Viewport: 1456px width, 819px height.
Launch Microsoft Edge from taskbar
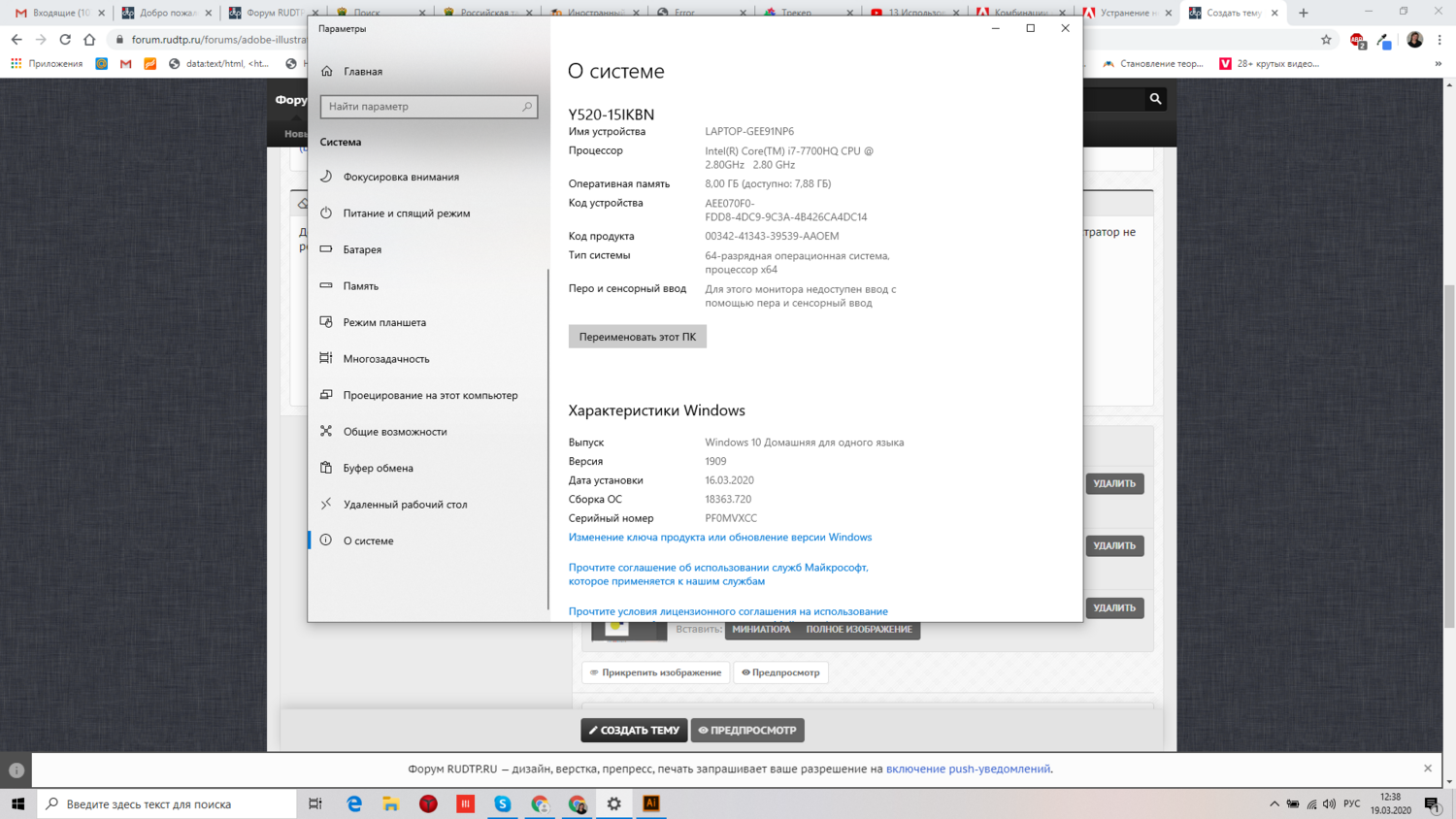click(x=354, y=803)
